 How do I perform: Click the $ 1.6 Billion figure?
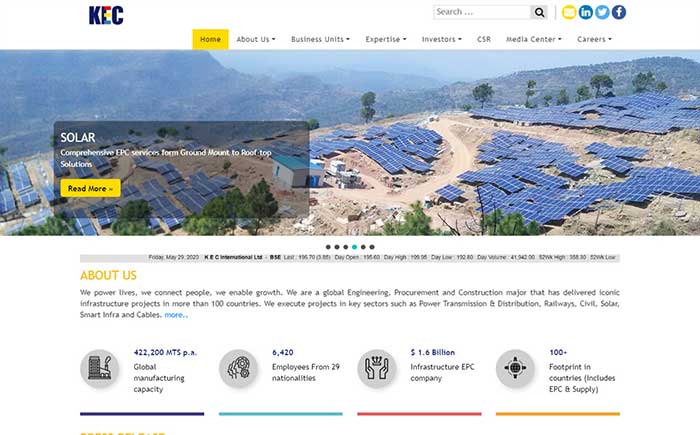click(433, 352)
